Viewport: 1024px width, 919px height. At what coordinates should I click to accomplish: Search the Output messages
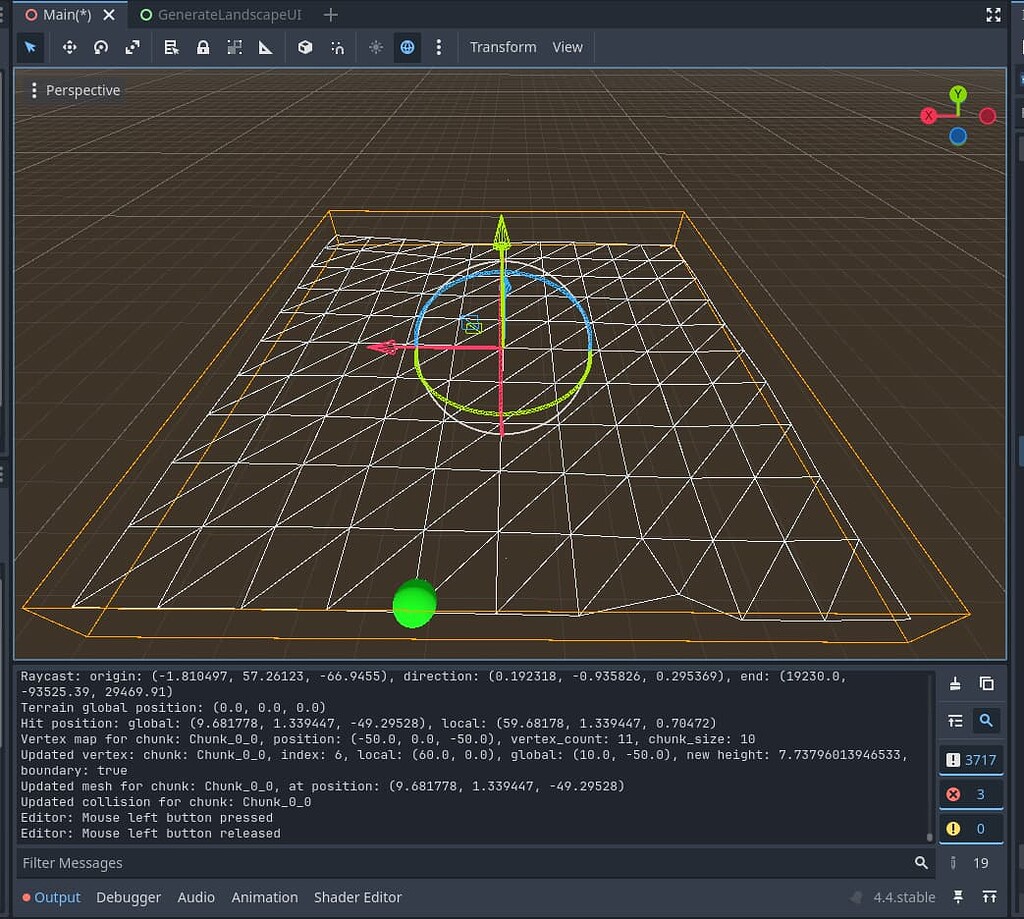pyautogui.click(x=987, y=720)
